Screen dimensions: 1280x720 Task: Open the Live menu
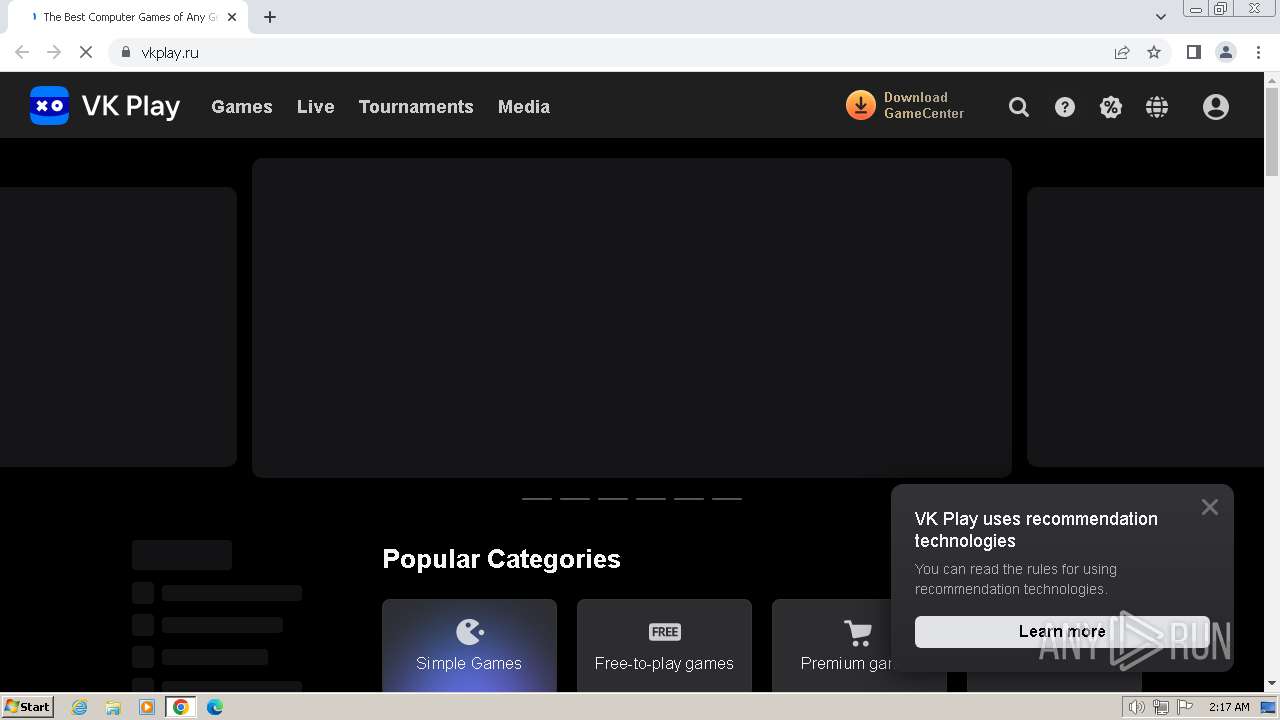316,106
